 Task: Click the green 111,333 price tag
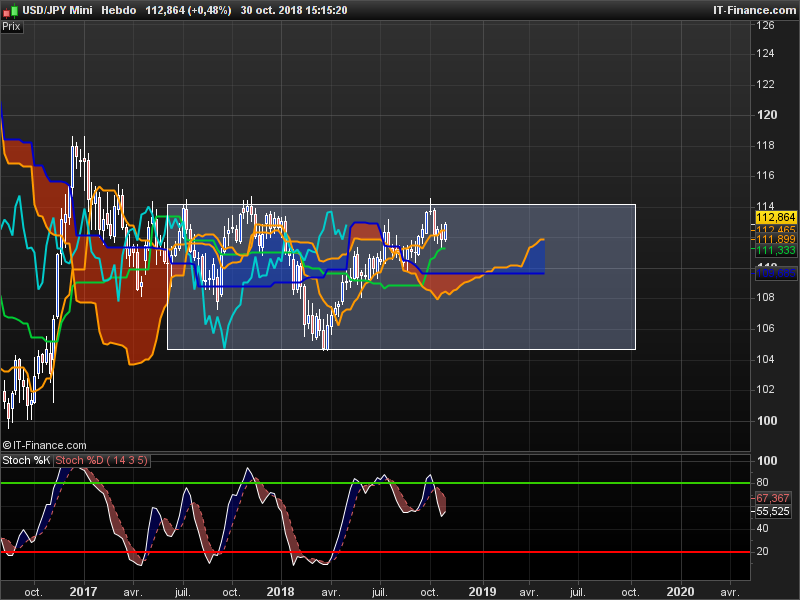(x=776, y=251)
